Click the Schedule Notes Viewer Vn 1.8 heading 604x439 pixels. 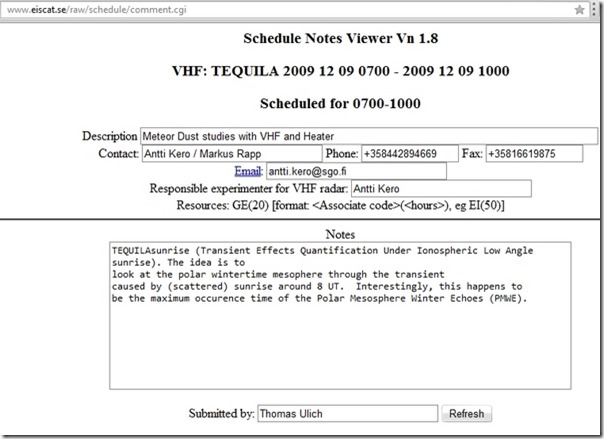[341, 38]
